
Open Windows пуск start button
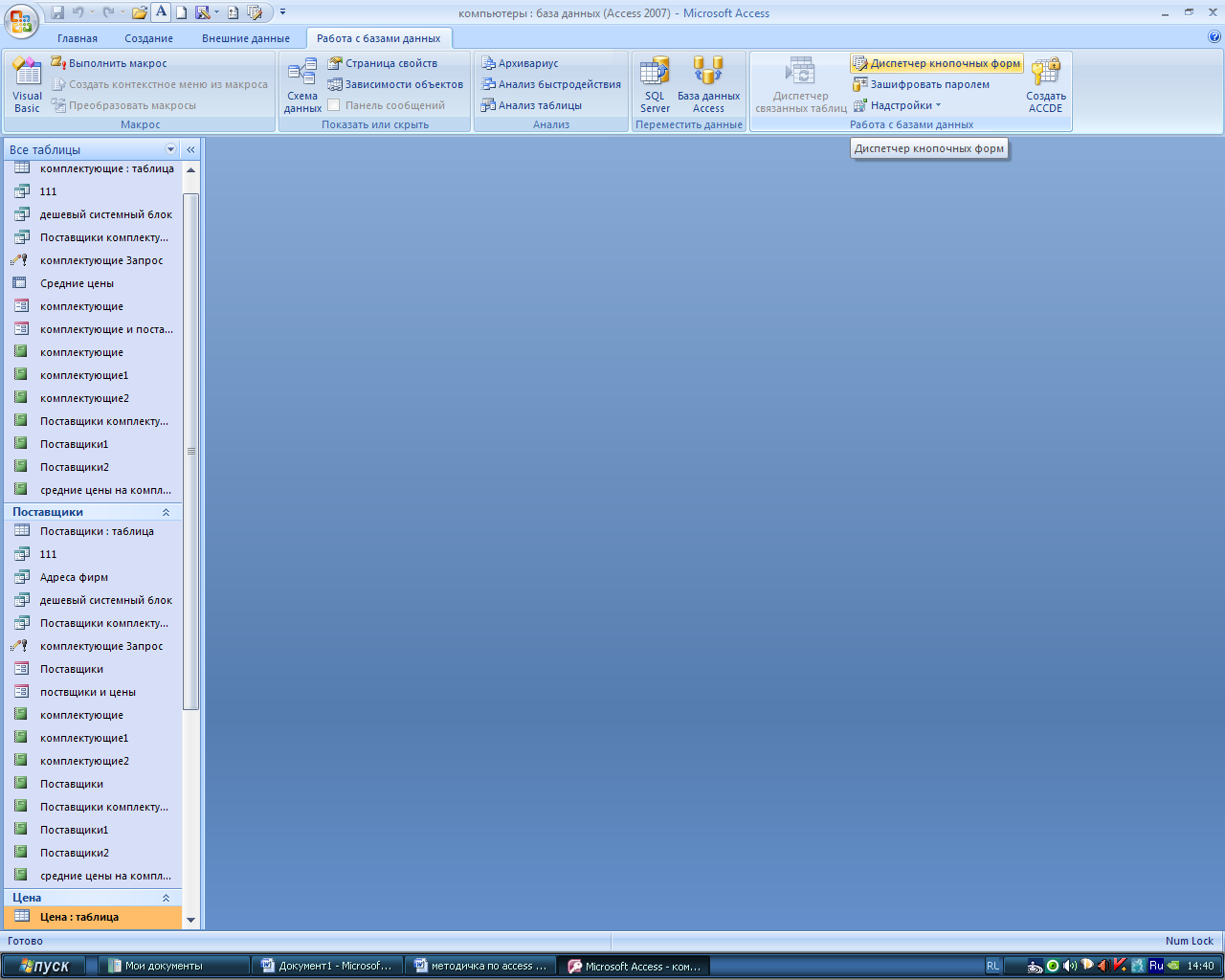[x=43, y=966]
